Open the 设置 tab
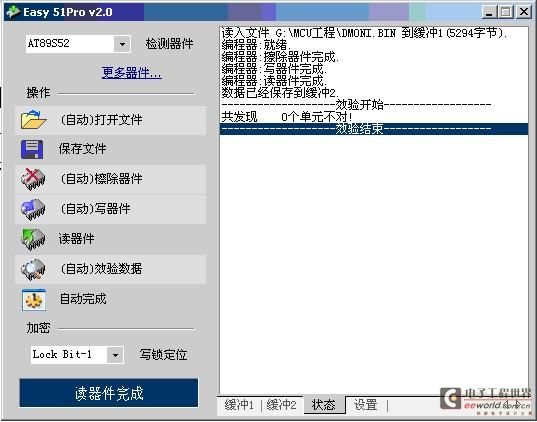537x422 pixels. (366, 405)
